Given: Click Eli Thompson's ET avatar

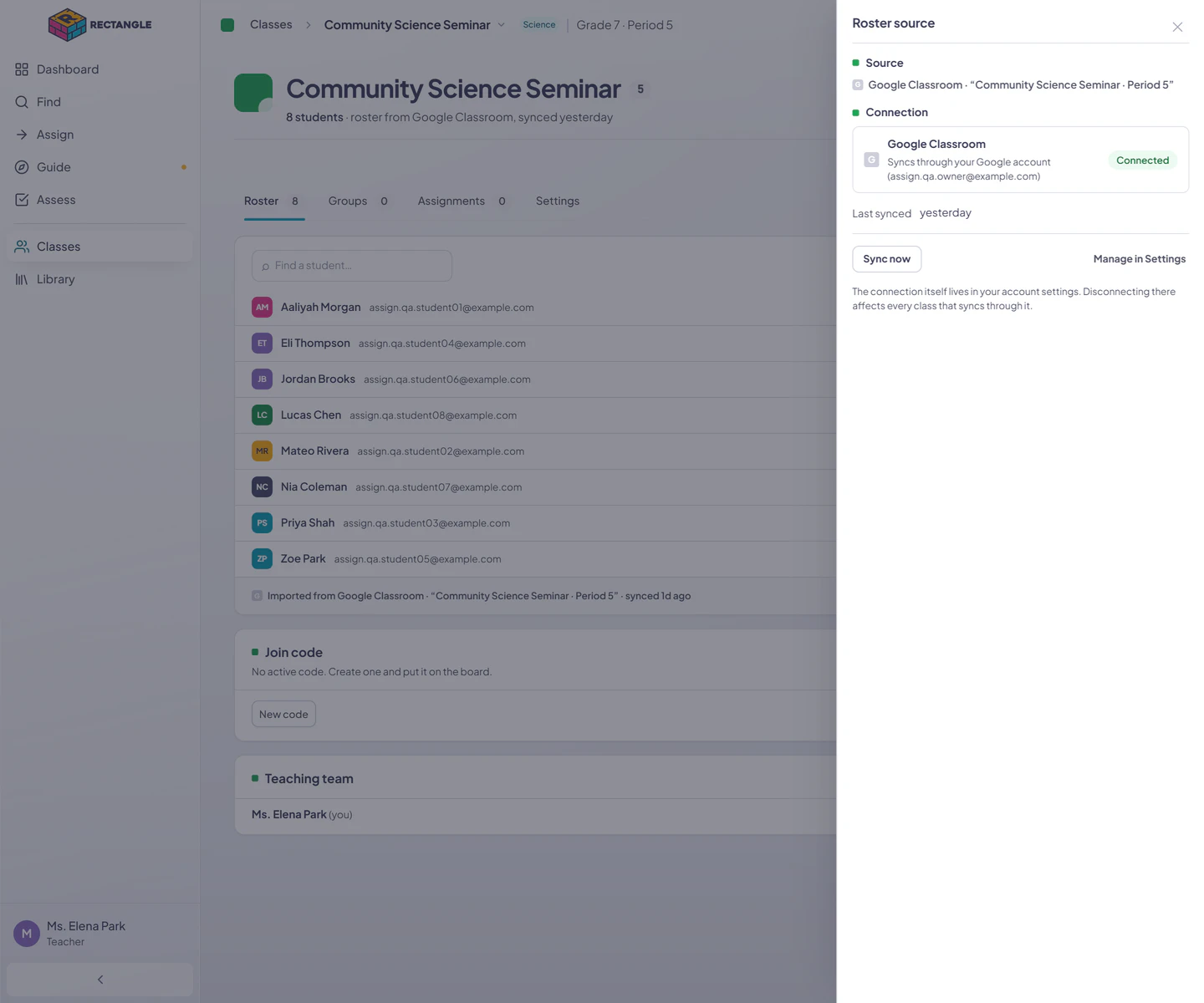Looking at the screenshot, I should click(263, 344).
